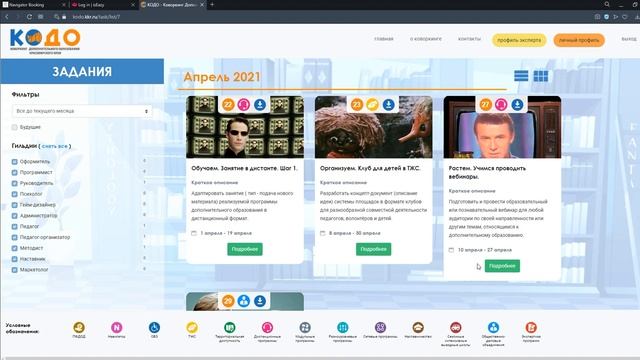Open 'о коворкинге' in the site menu
The height and width of the screenshot is (360, 640).
pyautogui.click(x=426, y=39)
